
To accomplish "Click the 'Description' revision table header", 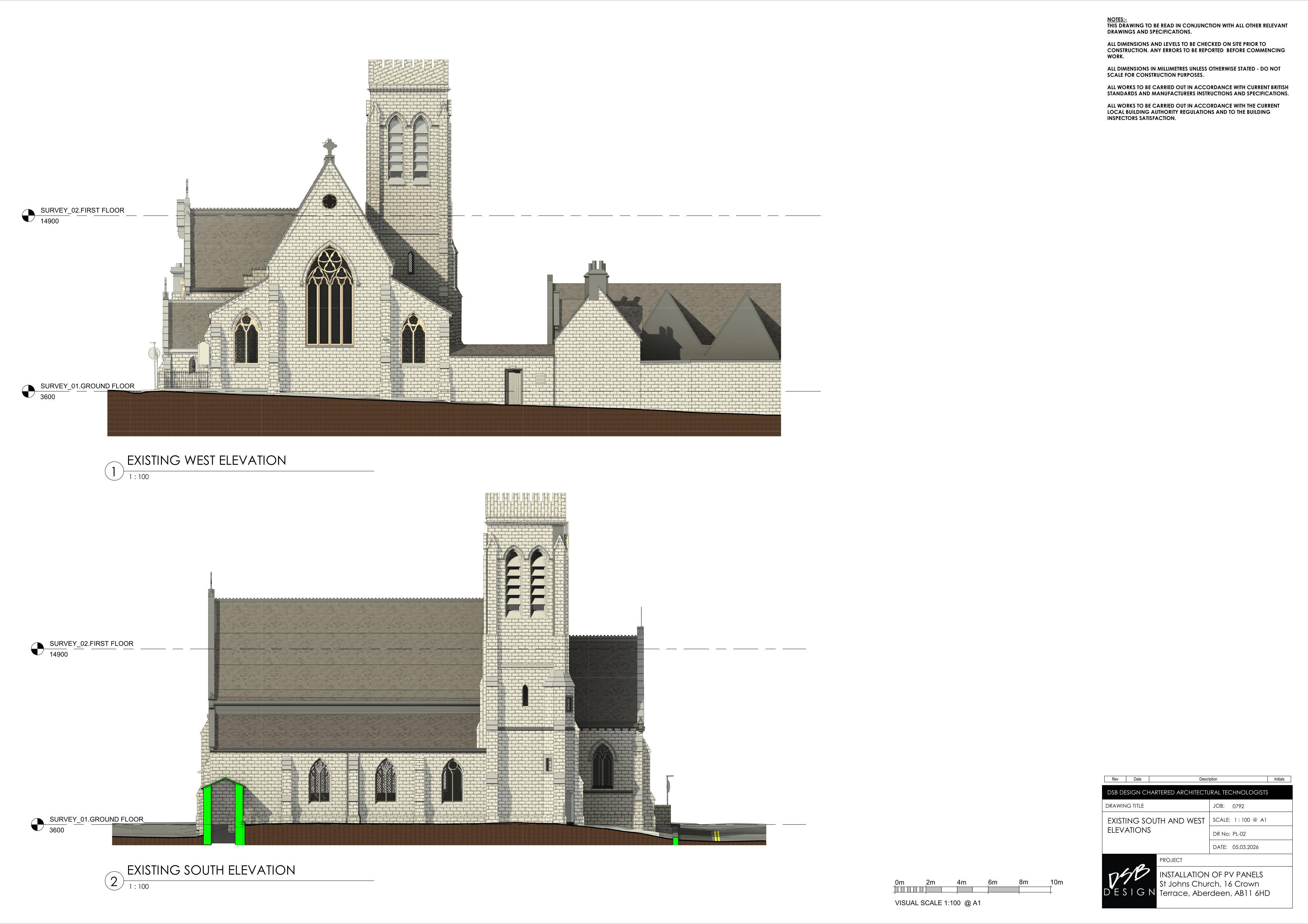I will (x=1208, y=779).
